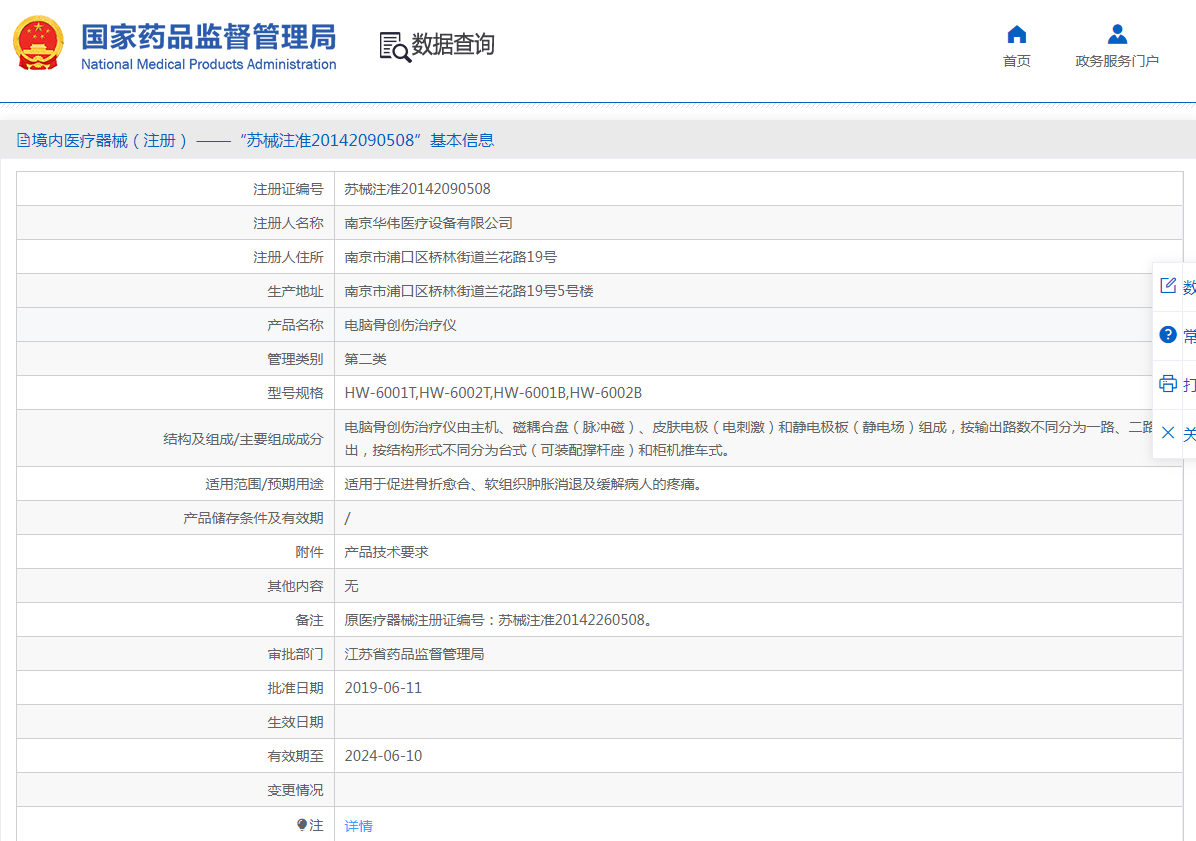Click the 审批部门 label
The height and width of the screenshot is (841, 1196).
295,654
